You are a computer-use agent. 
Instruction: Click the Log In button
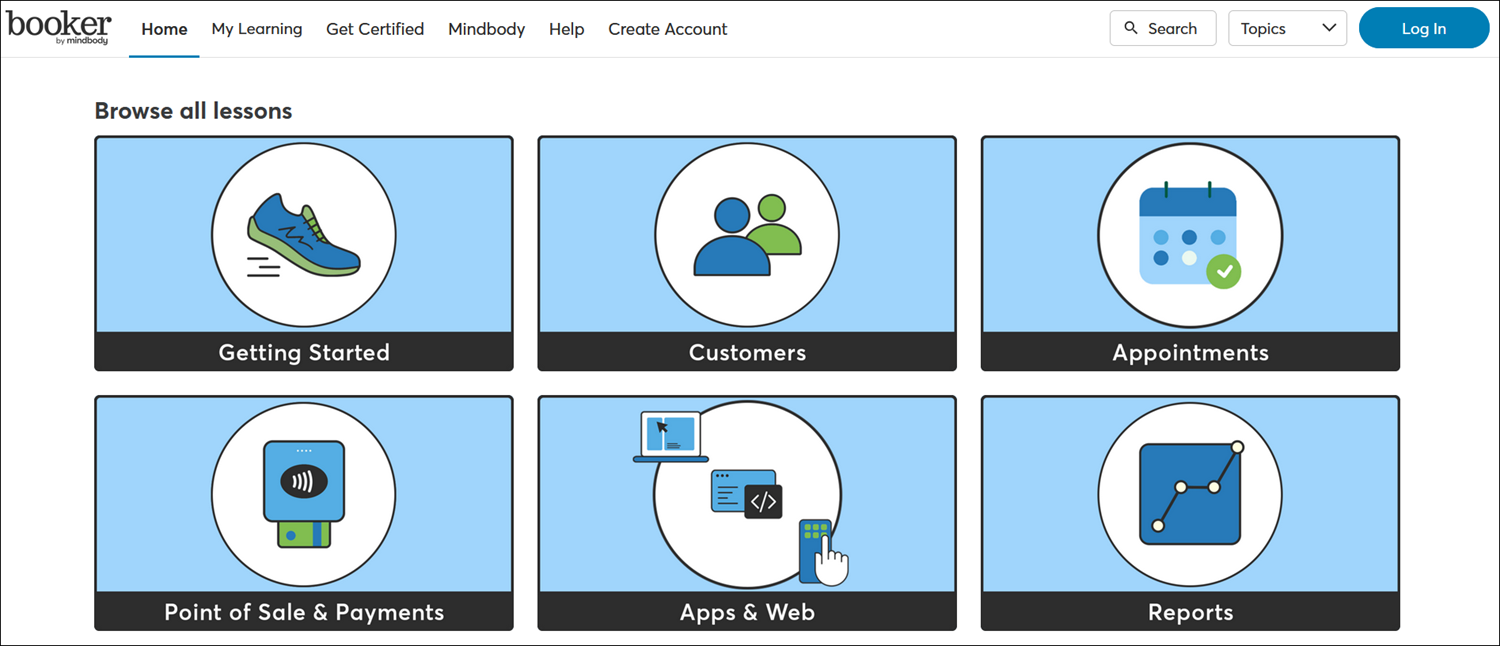[x=1424, y=28]
